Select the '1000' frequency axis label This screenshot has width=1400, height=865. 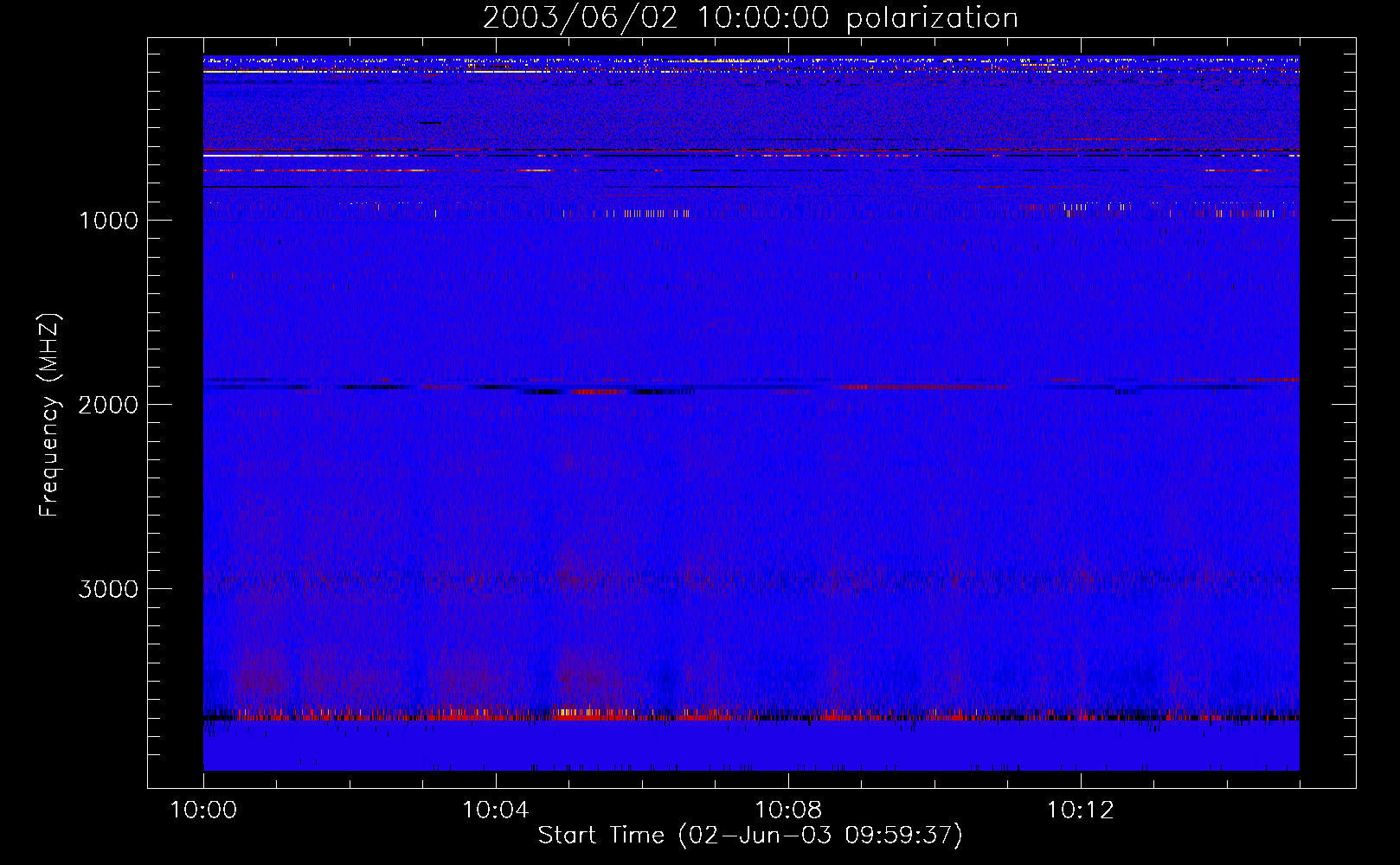[108, 221]
